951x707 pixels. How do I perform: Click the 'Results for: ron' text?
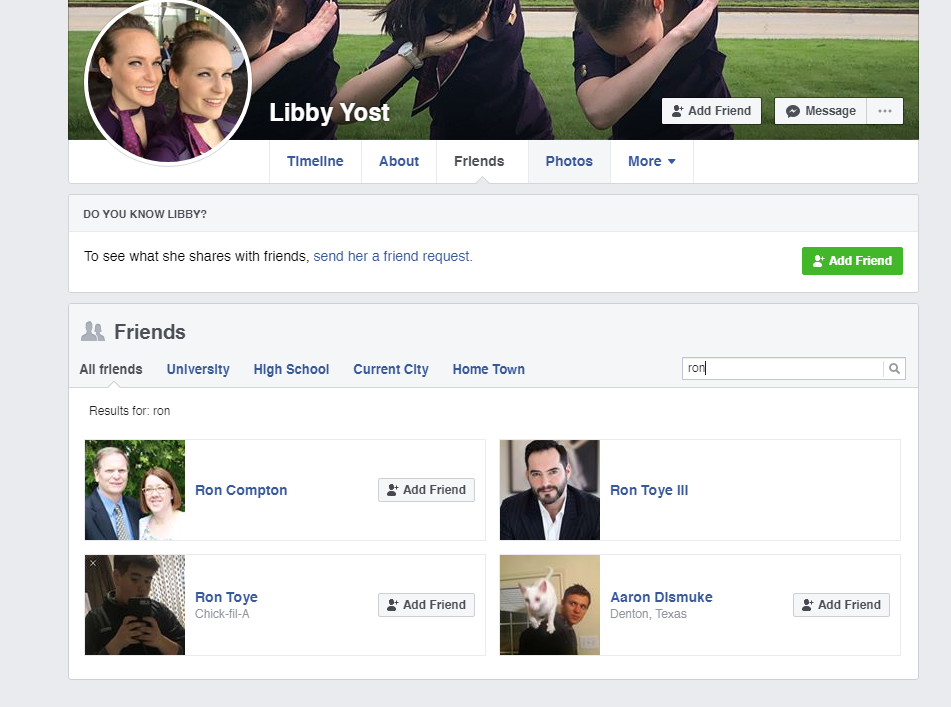(x=130, y=411)
